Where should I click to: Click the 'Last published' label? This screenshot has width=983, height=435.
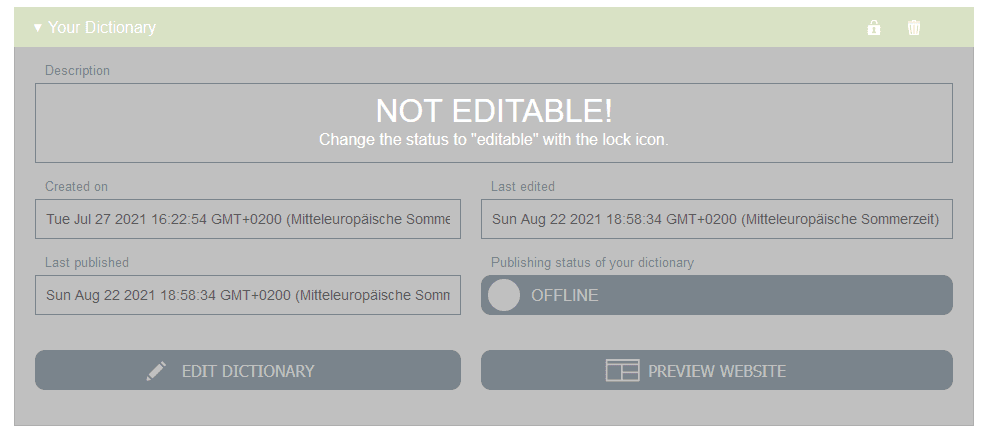[x=86, y=262]
